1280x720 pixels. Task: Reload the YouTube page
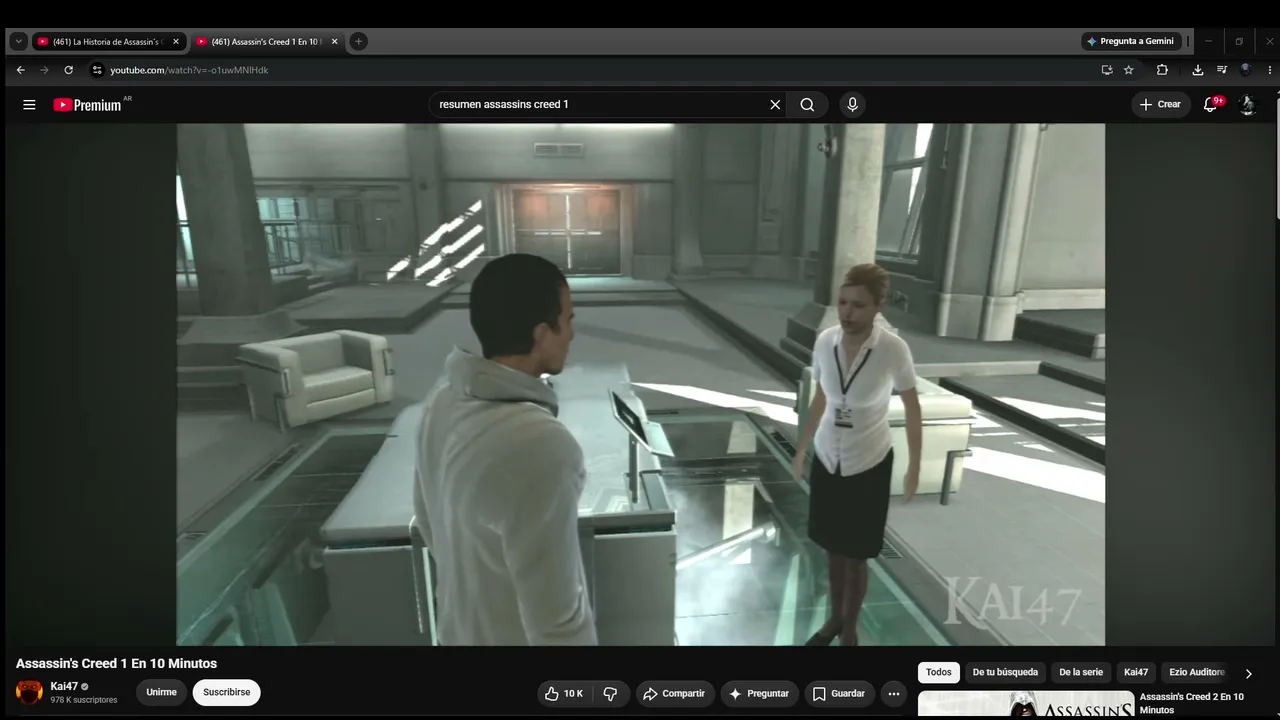point(68,70)
